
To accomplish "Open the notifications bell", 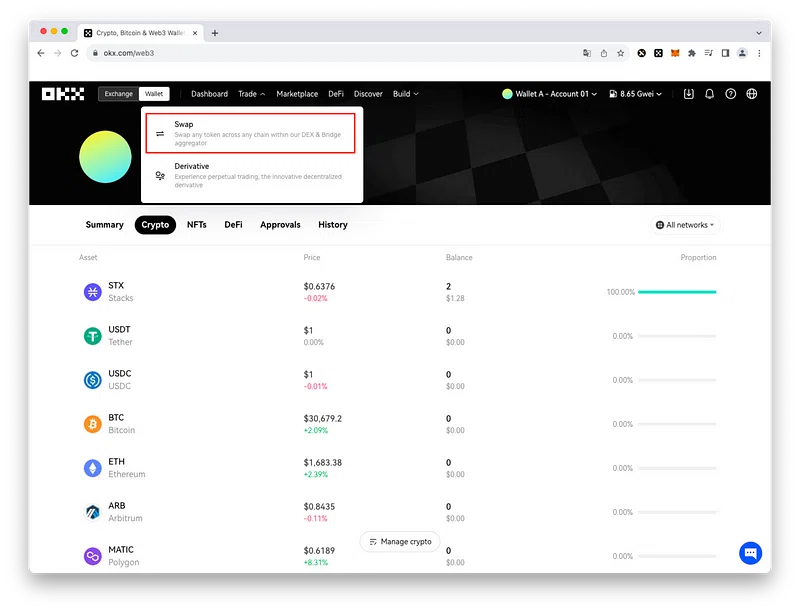I will point(709,94).
